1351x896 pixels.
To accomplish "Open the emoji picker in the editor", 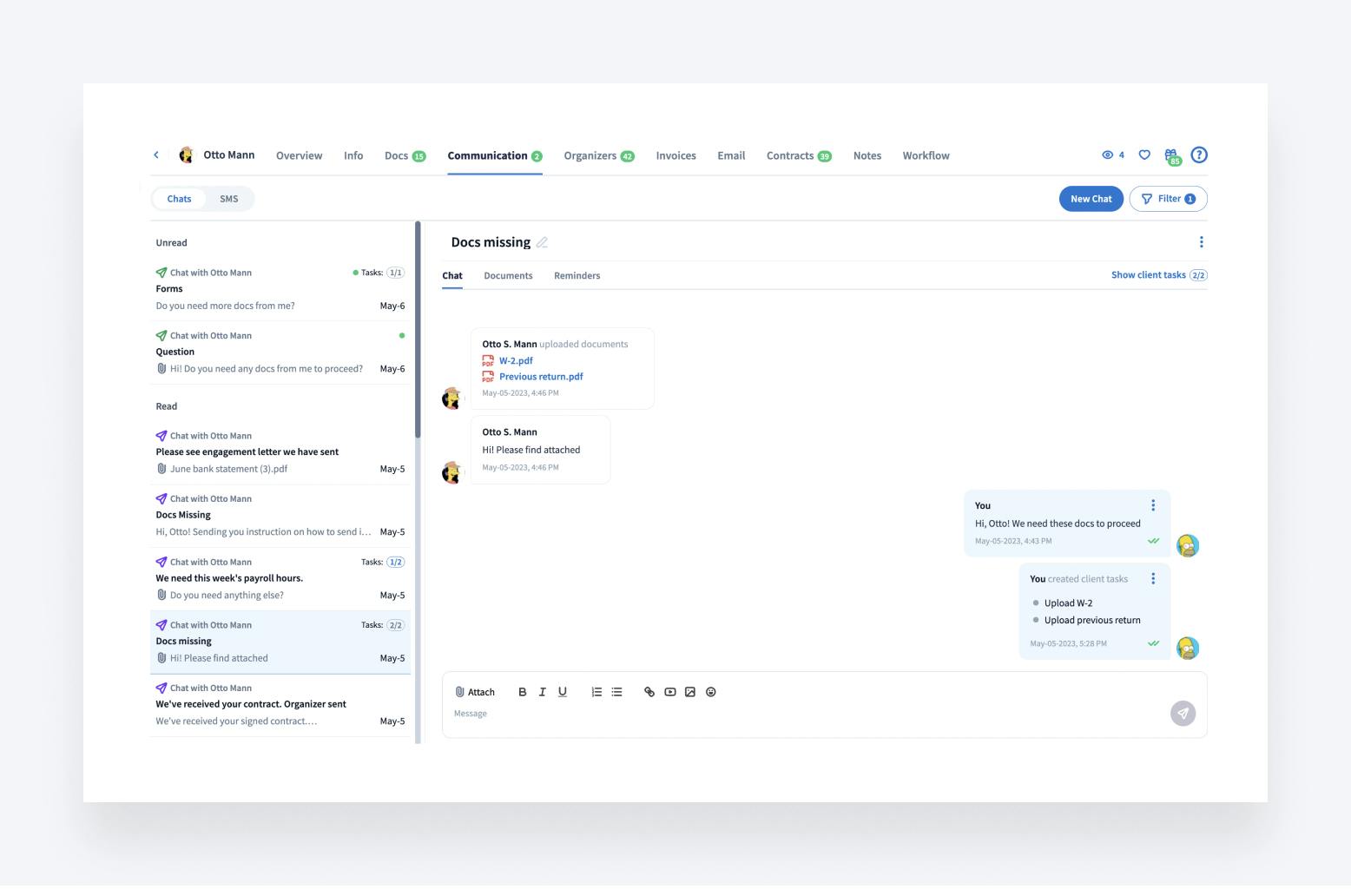I will (x=710, y=692).
